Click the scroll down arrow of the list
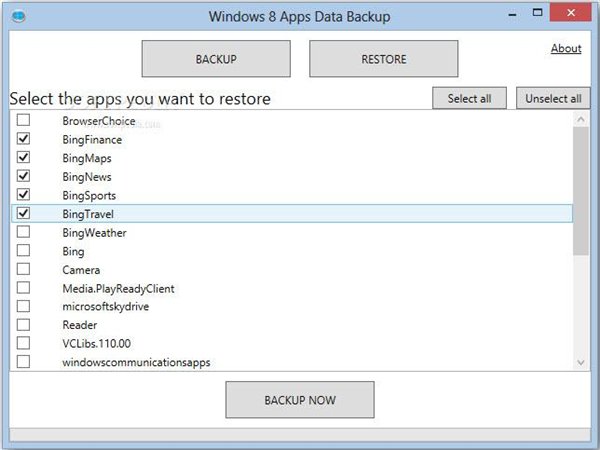Screen dimensions: 600x450 coord(581,363)
